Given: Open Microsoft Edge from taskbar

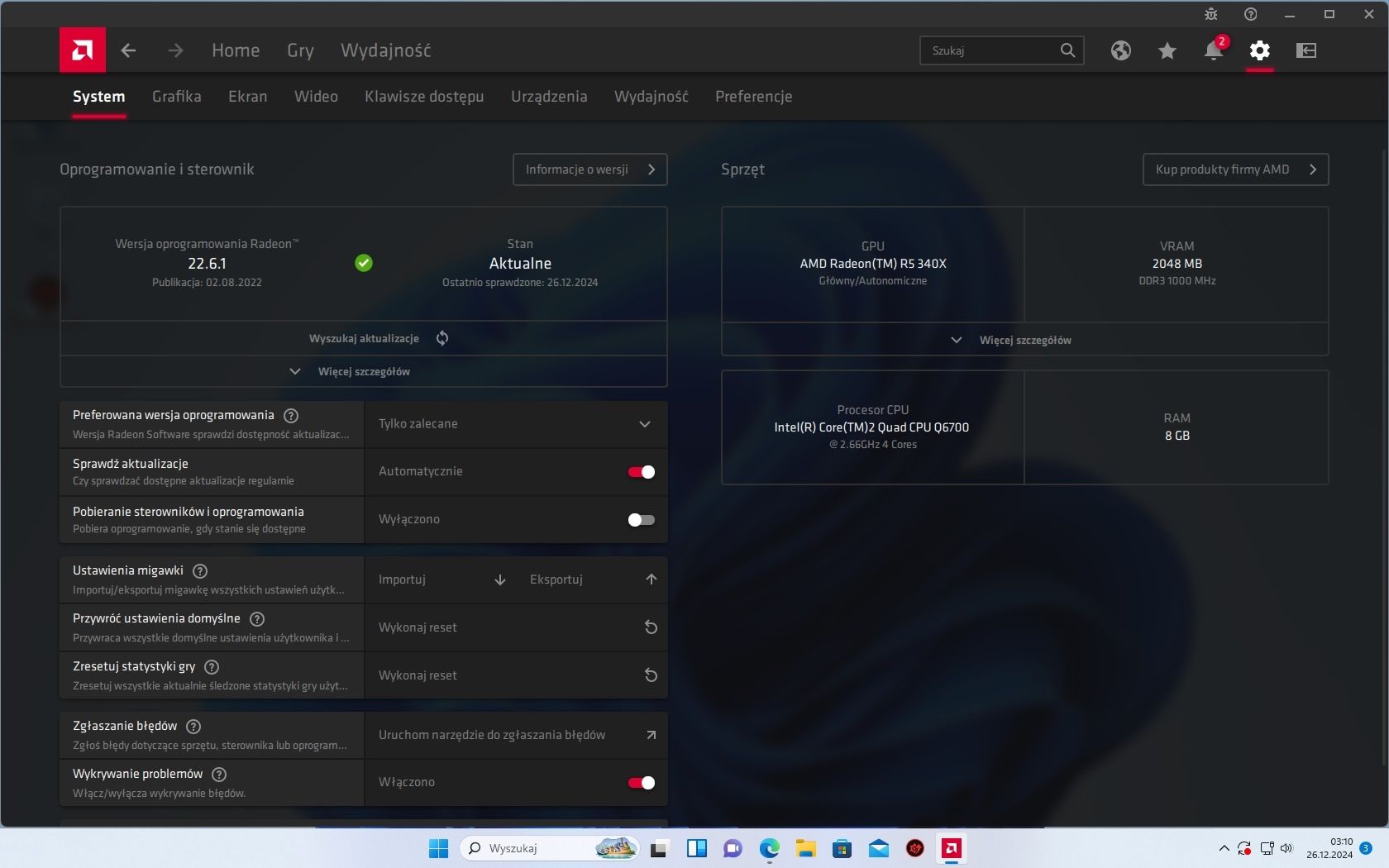Looking at the screenshot, I should [769, 848].
